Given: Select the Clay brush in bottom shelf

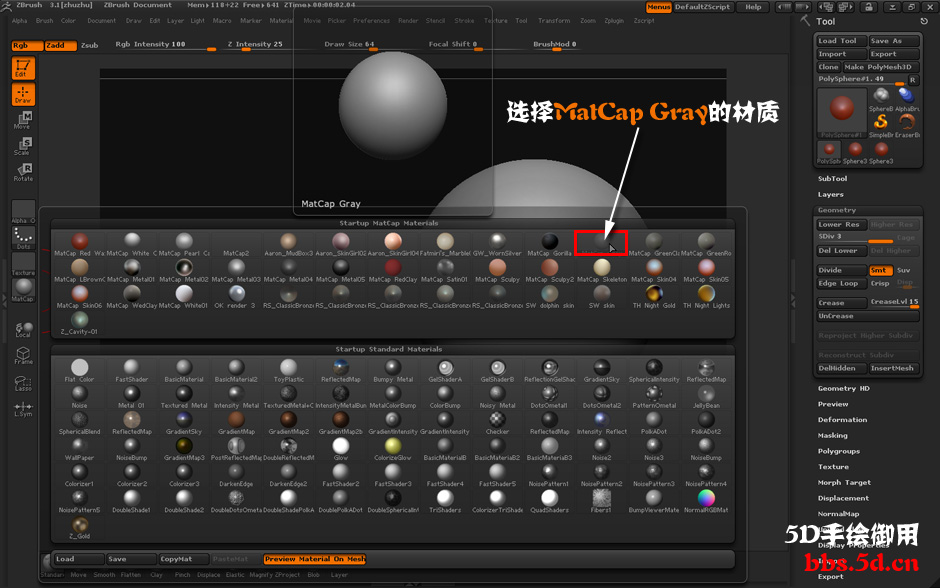Looking at the screenshot, I should [x=156, y=575].
